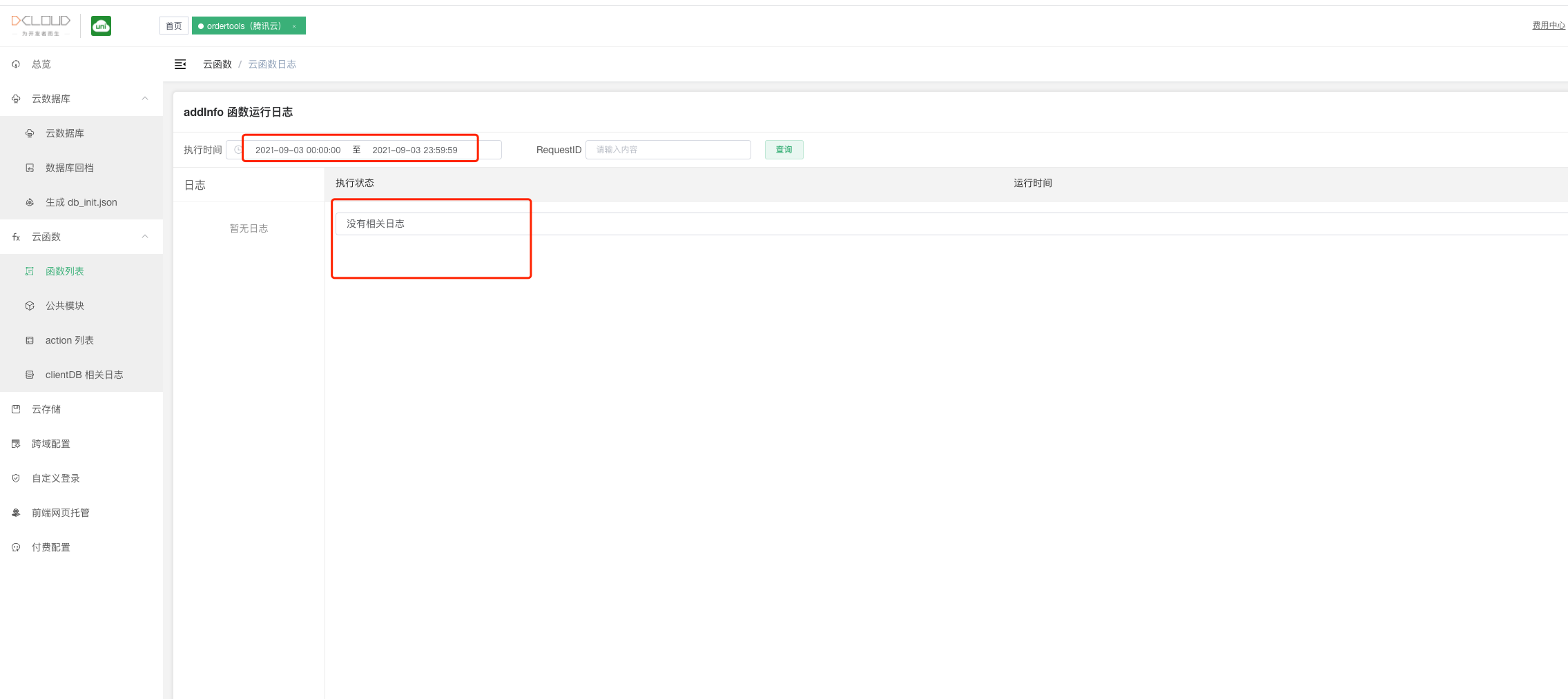
Task: Open 跨域配置 in the sidebar
Action: pos(50,444)
